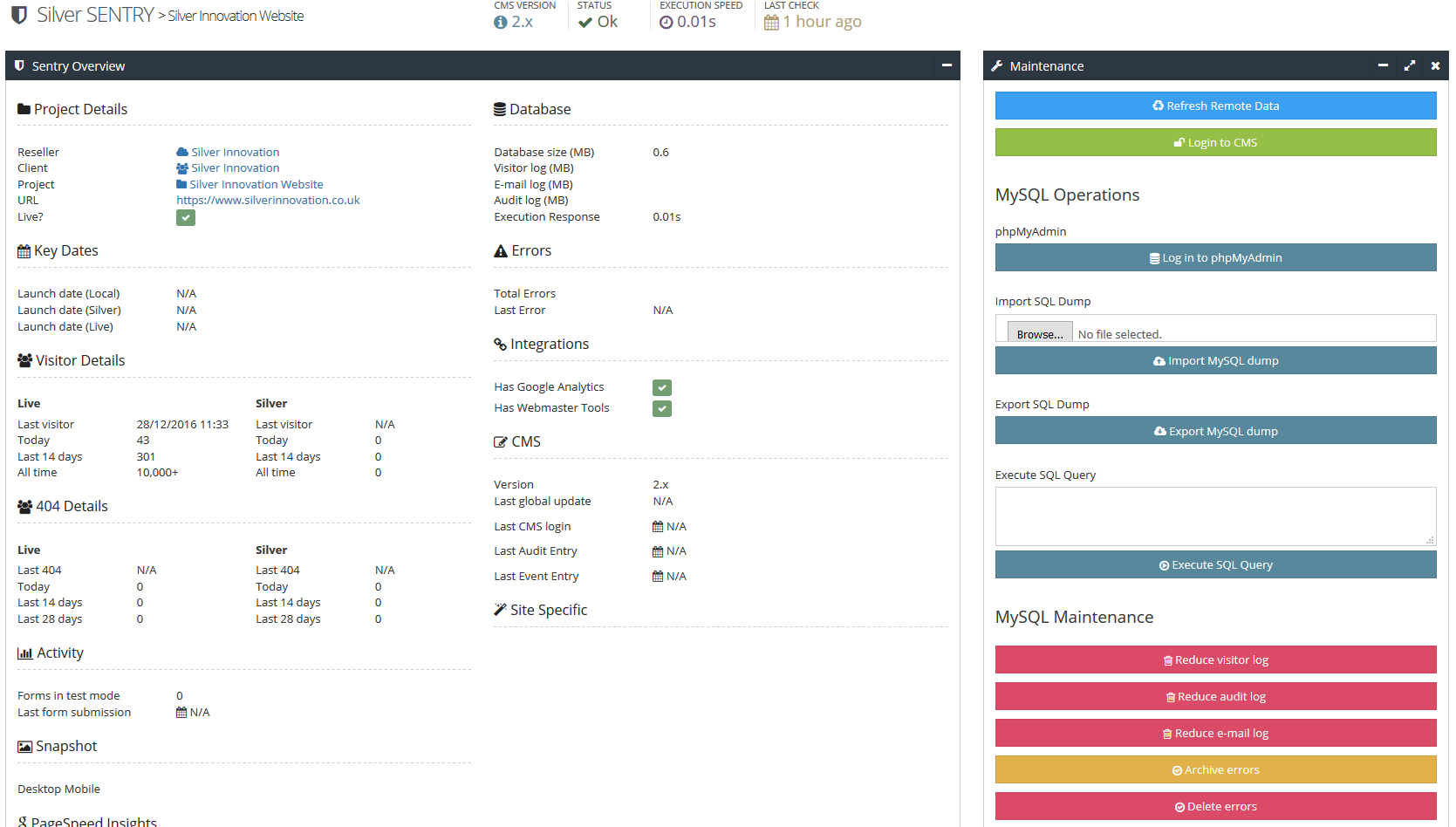Image resolution: width=1456 pixels, height=827 pixels.
Task: Click the Errors warning triangle icon
Action: coord(501,251)
